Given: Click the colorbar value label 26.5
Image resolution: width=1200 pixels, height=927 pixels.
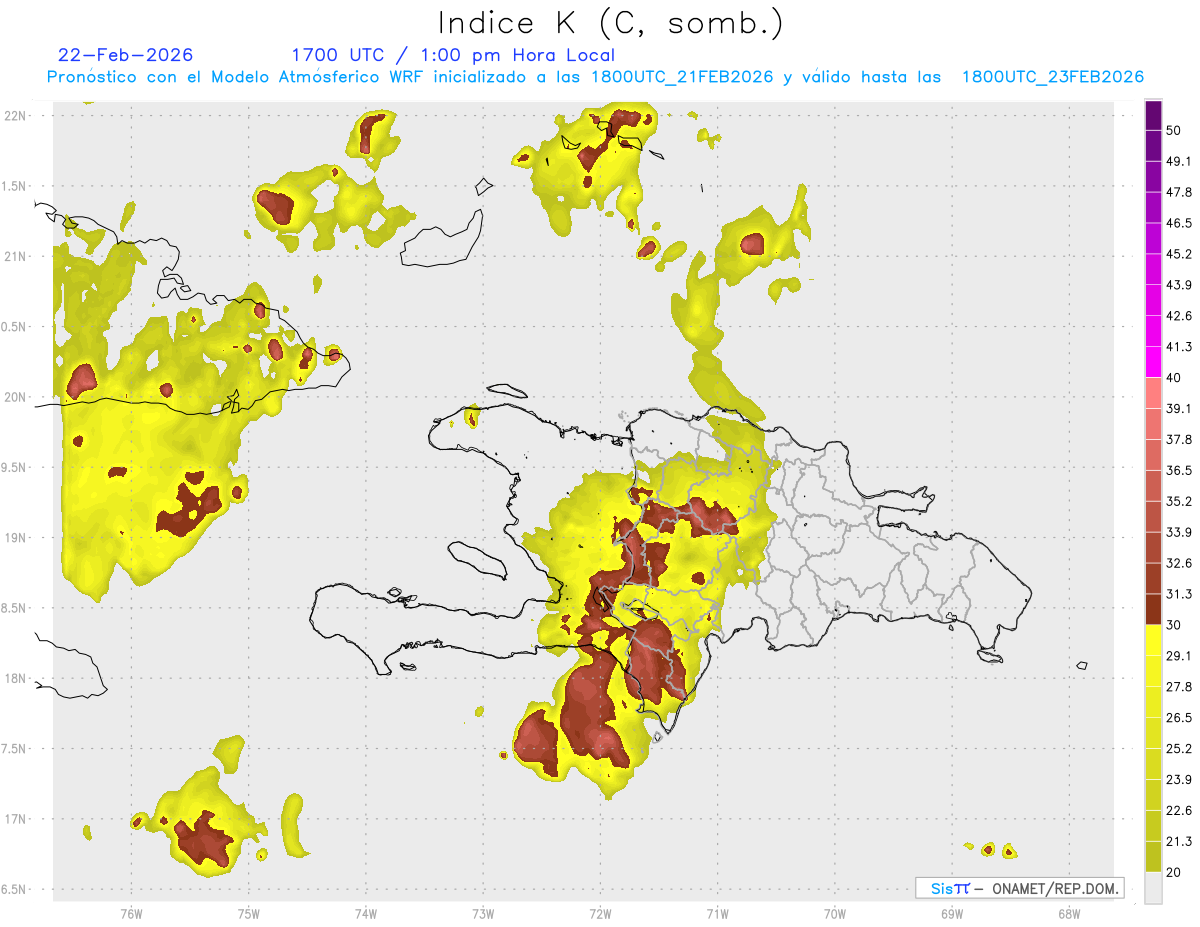Looking at the screenshot, I should 1179,718.
